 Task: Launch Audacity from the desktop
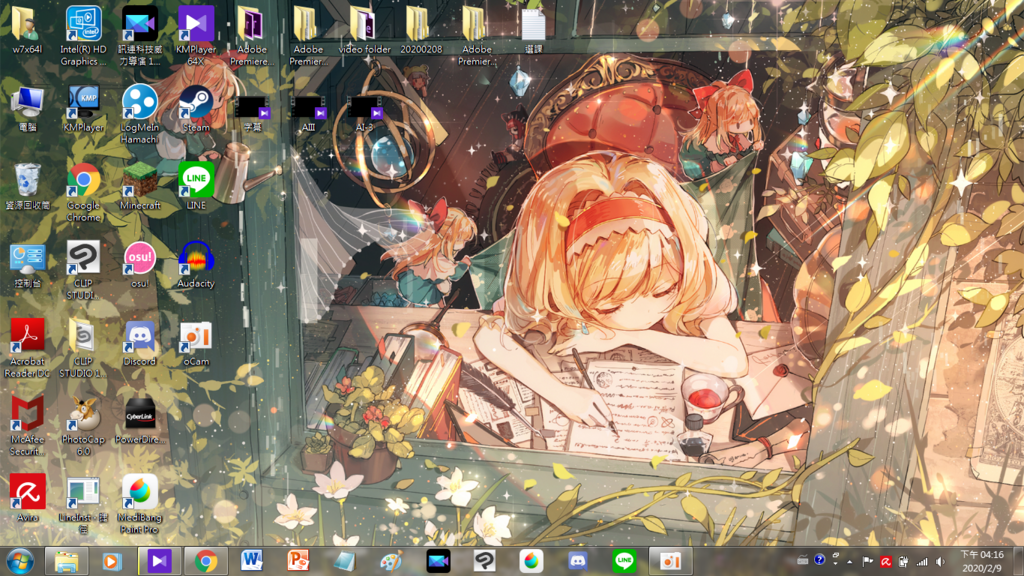(196, 265)
